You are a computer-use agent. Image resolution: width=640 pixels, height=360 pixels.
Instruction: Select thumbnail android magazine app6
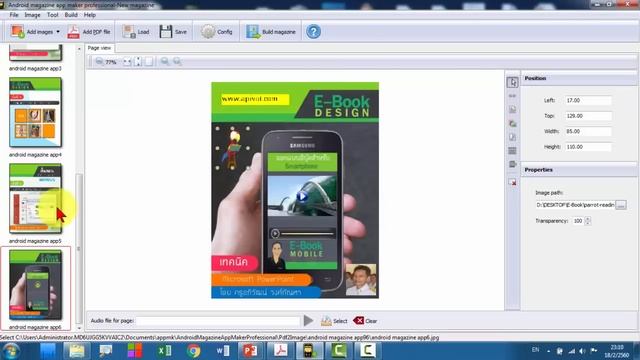(x=36, y=285)
